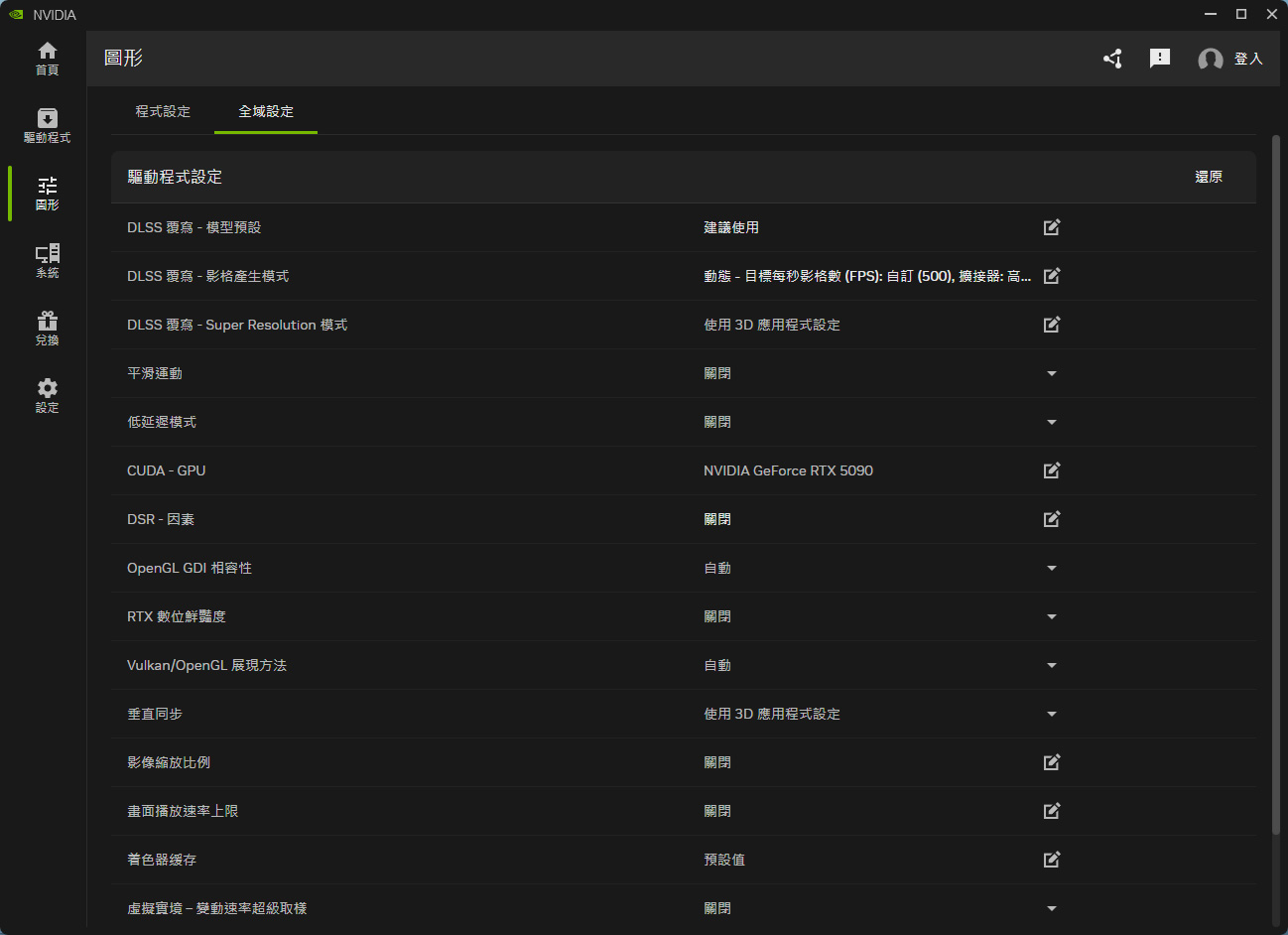Open the 設定 settings gear icon

pos(47,395)
